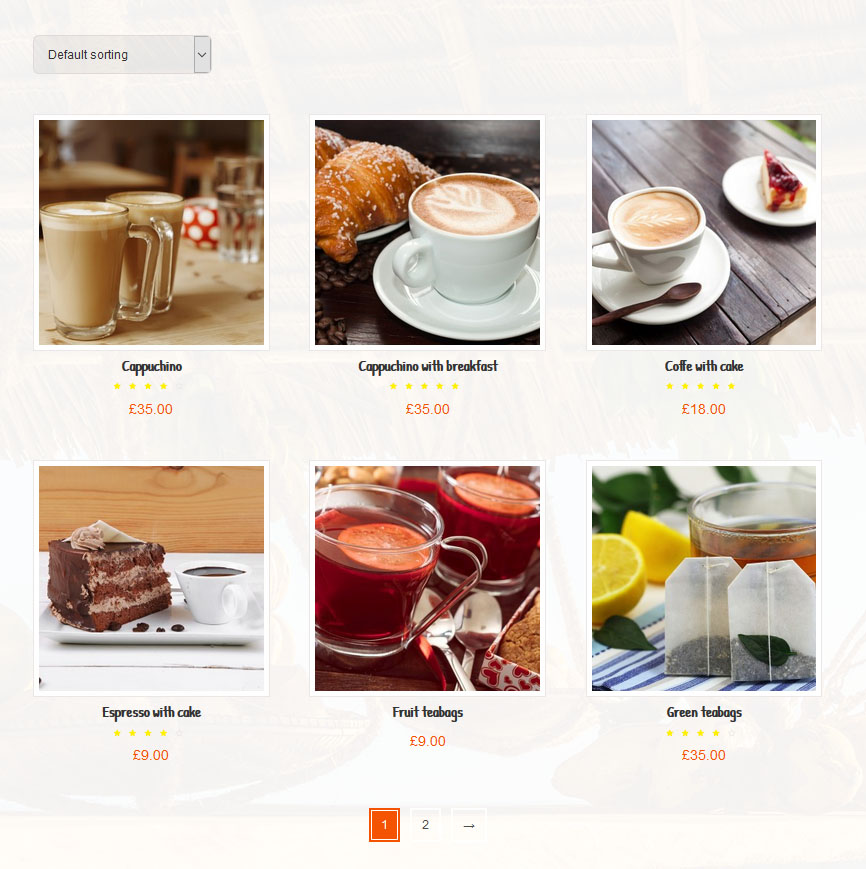Select the Coffe with cake title
Screen dimensions: 866x869
tap(704, 366)
